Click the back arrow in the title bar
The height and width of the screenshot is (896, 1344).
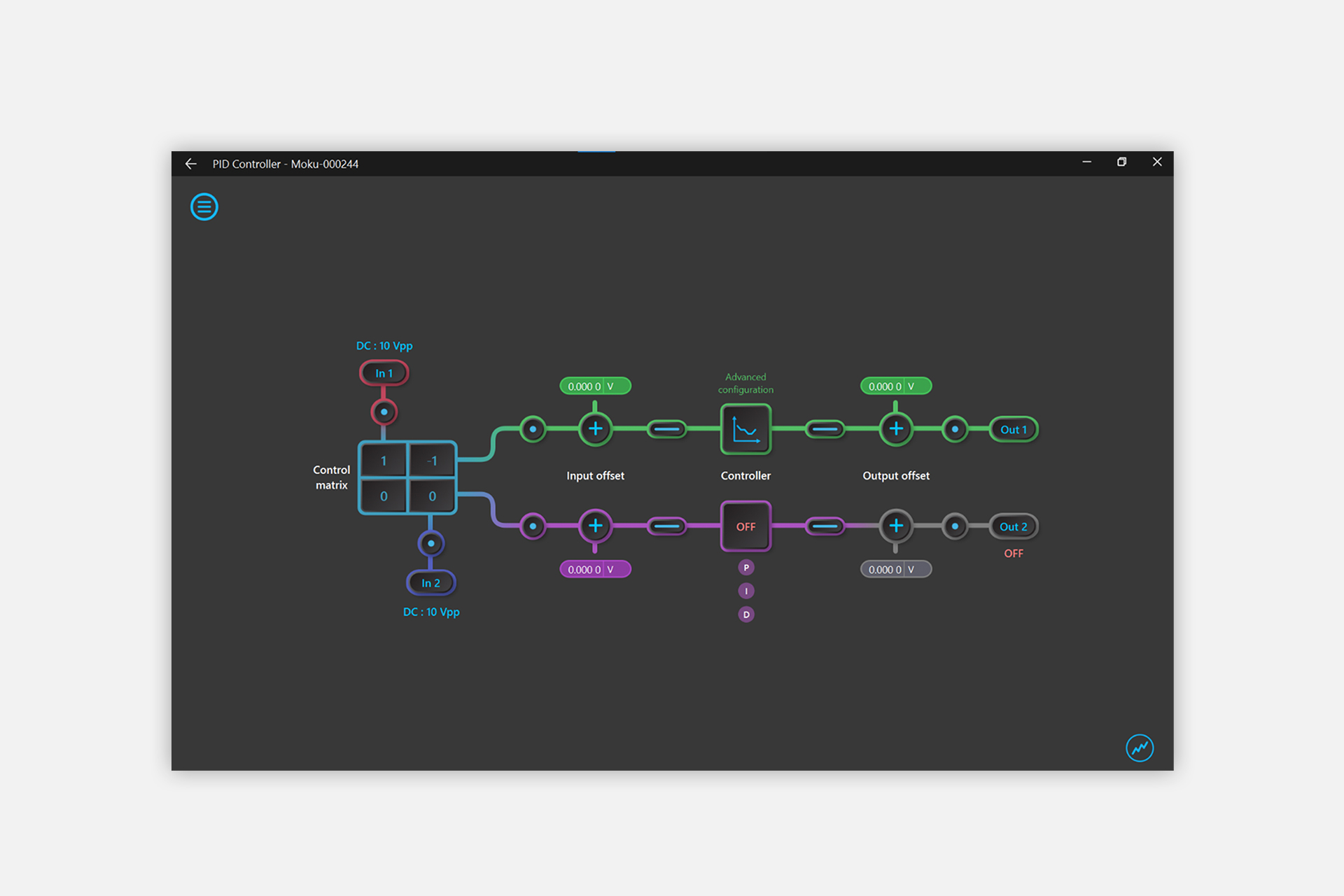(190, 163)
